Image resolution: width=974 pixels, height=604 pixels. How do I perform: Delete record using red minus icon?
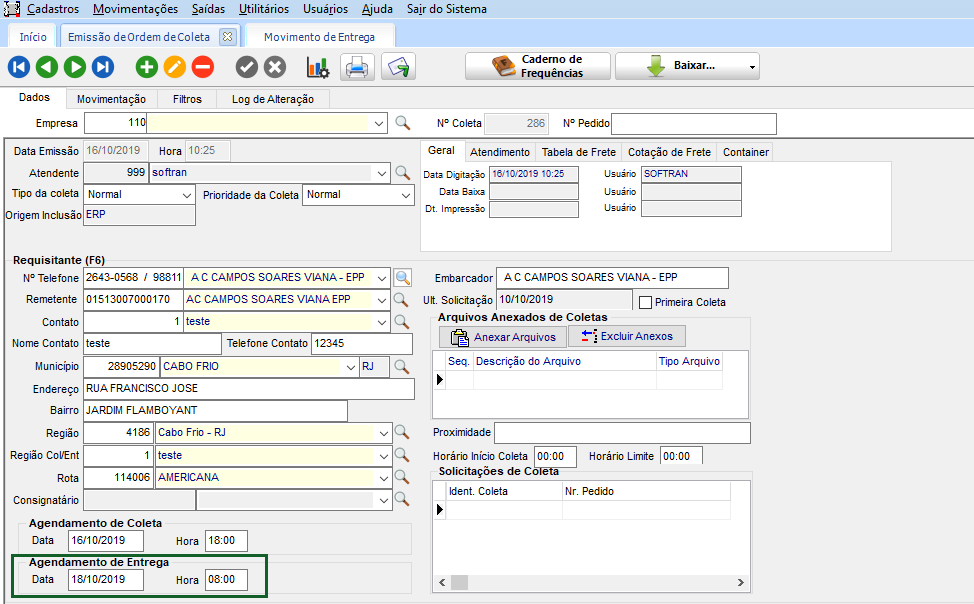tap(203, 67)
